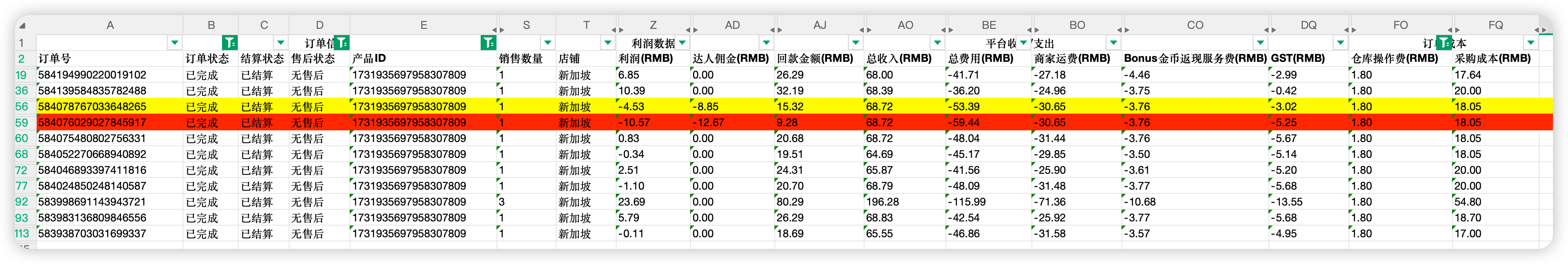The width and height of the screenshot is (1568, 264).
Task: Select column A header
Action: (110, 25)
